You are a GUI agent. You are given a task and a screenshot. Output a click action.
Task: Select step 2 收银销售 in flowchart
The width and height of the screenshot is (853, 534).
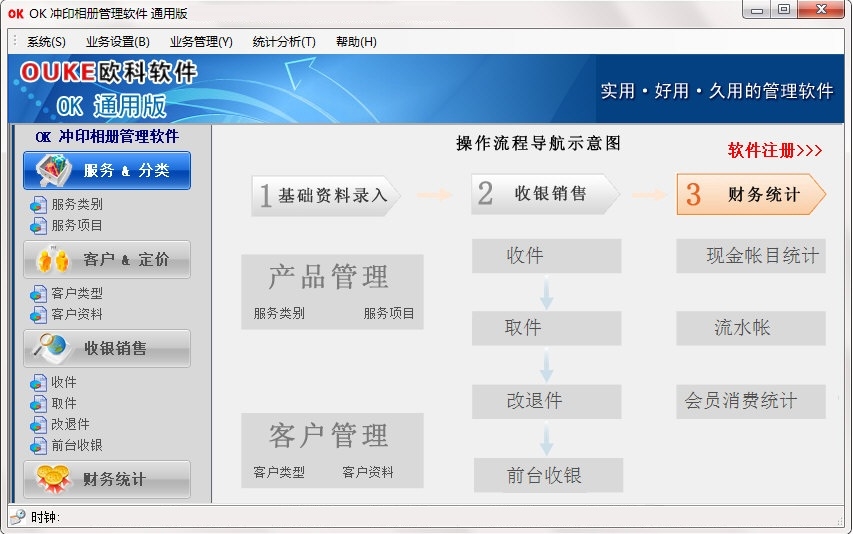pyautogui.click(x=545, y=194)
